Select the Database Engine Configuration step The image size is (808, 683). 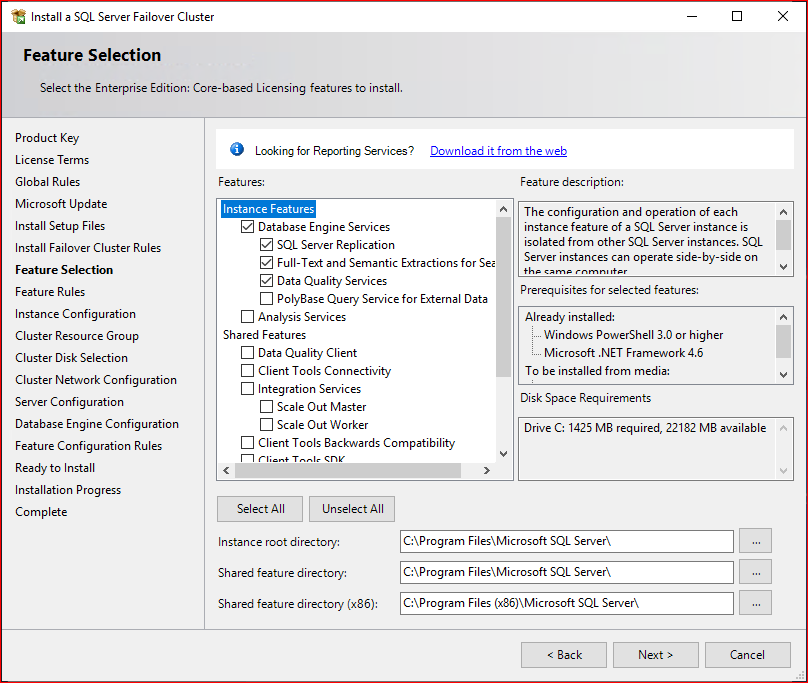click(x=97, y=424)
